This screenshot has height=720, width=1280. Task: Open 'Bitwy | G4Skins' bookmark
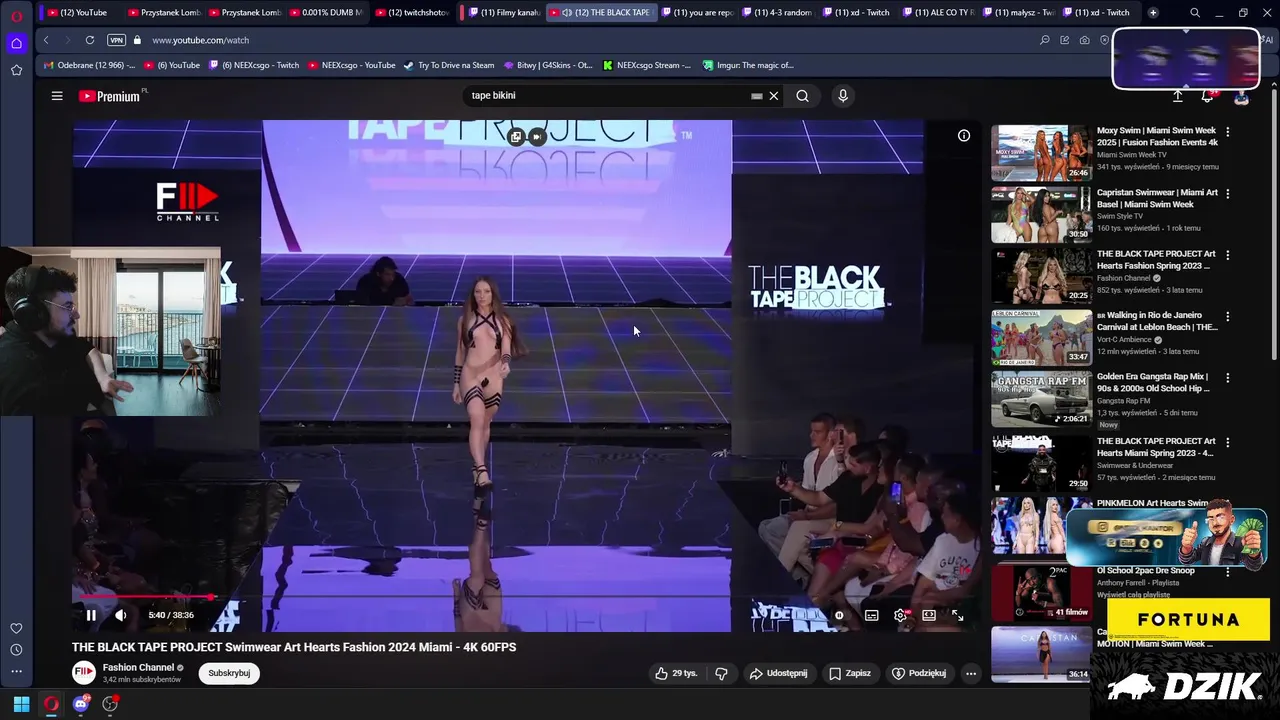[x=549, y=65]
